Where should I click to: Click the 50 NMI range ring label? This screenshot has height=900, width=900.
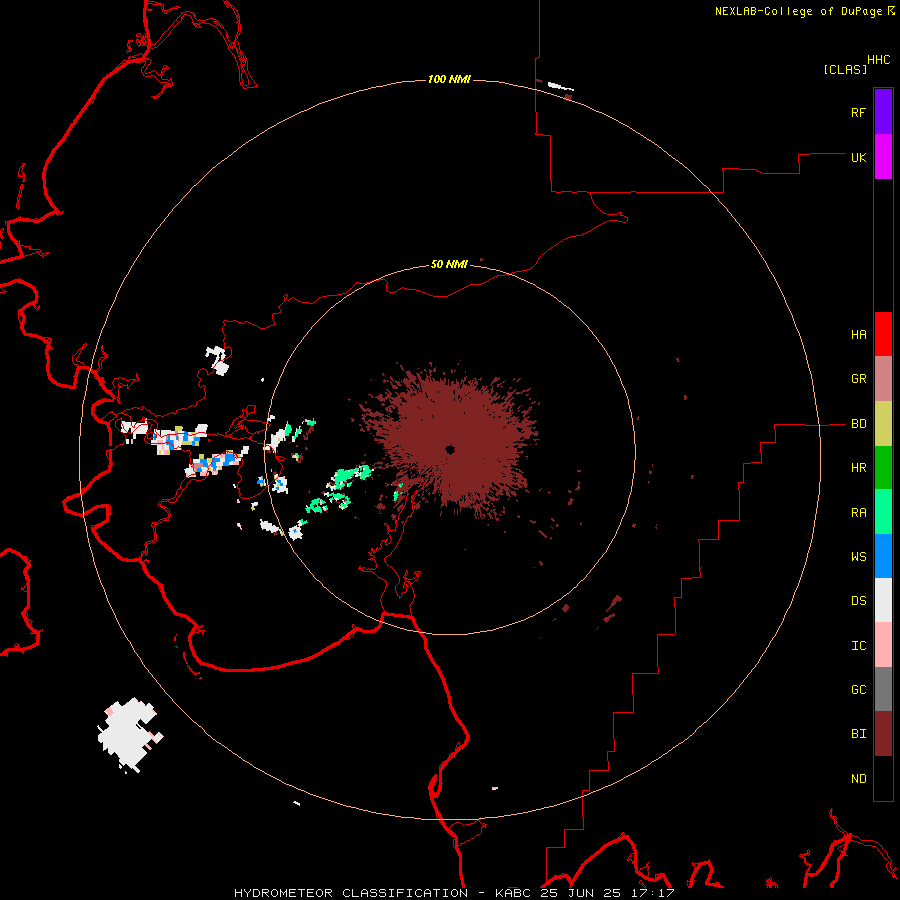(449, 264)
